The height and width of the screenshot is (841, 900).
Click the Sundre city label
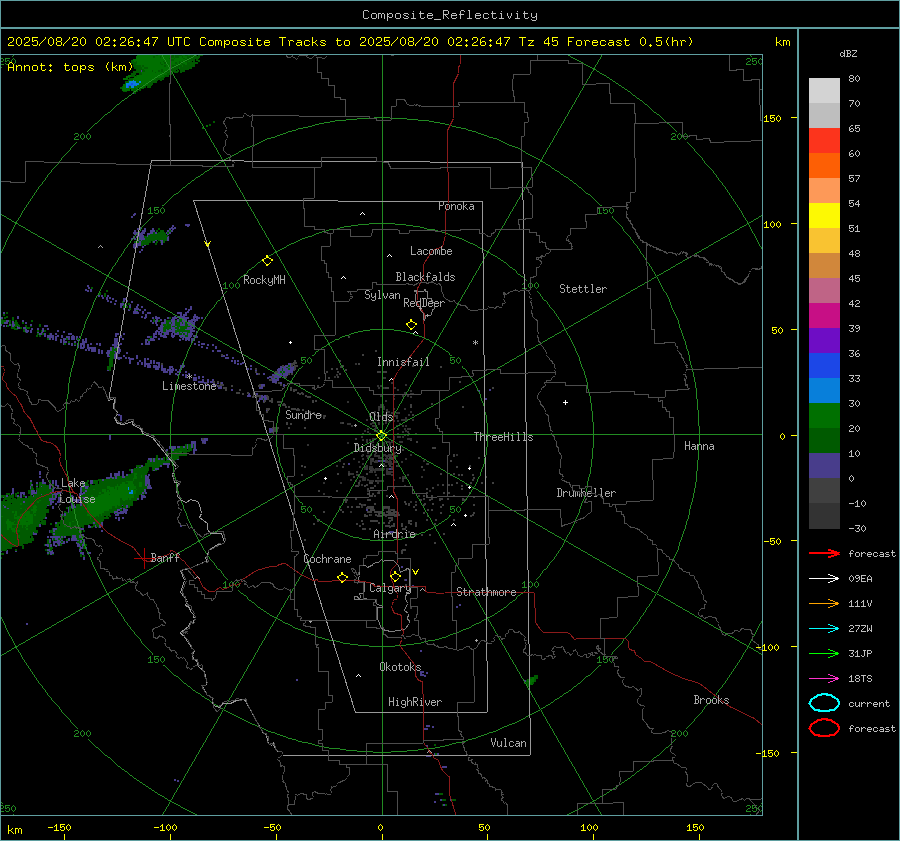pyautogui.click(x=304, y=415)
